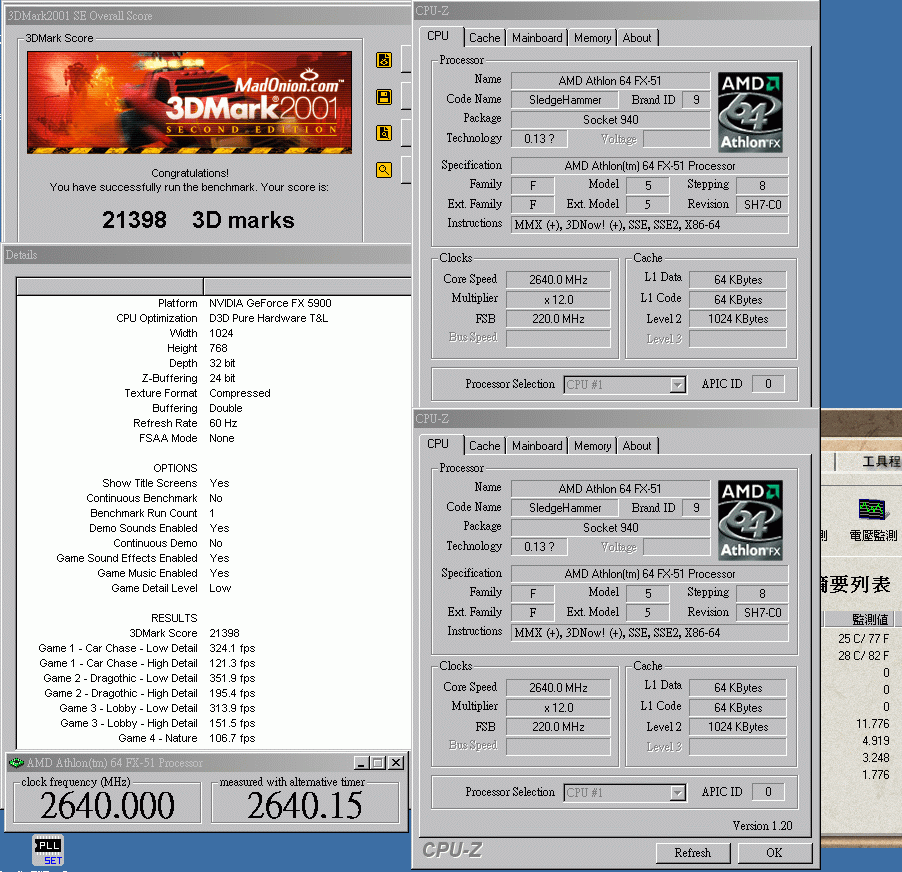Click the "60 Hz" refresh rate value
Image resolution: width=902 pixels, height=872 pixels.
223,423
